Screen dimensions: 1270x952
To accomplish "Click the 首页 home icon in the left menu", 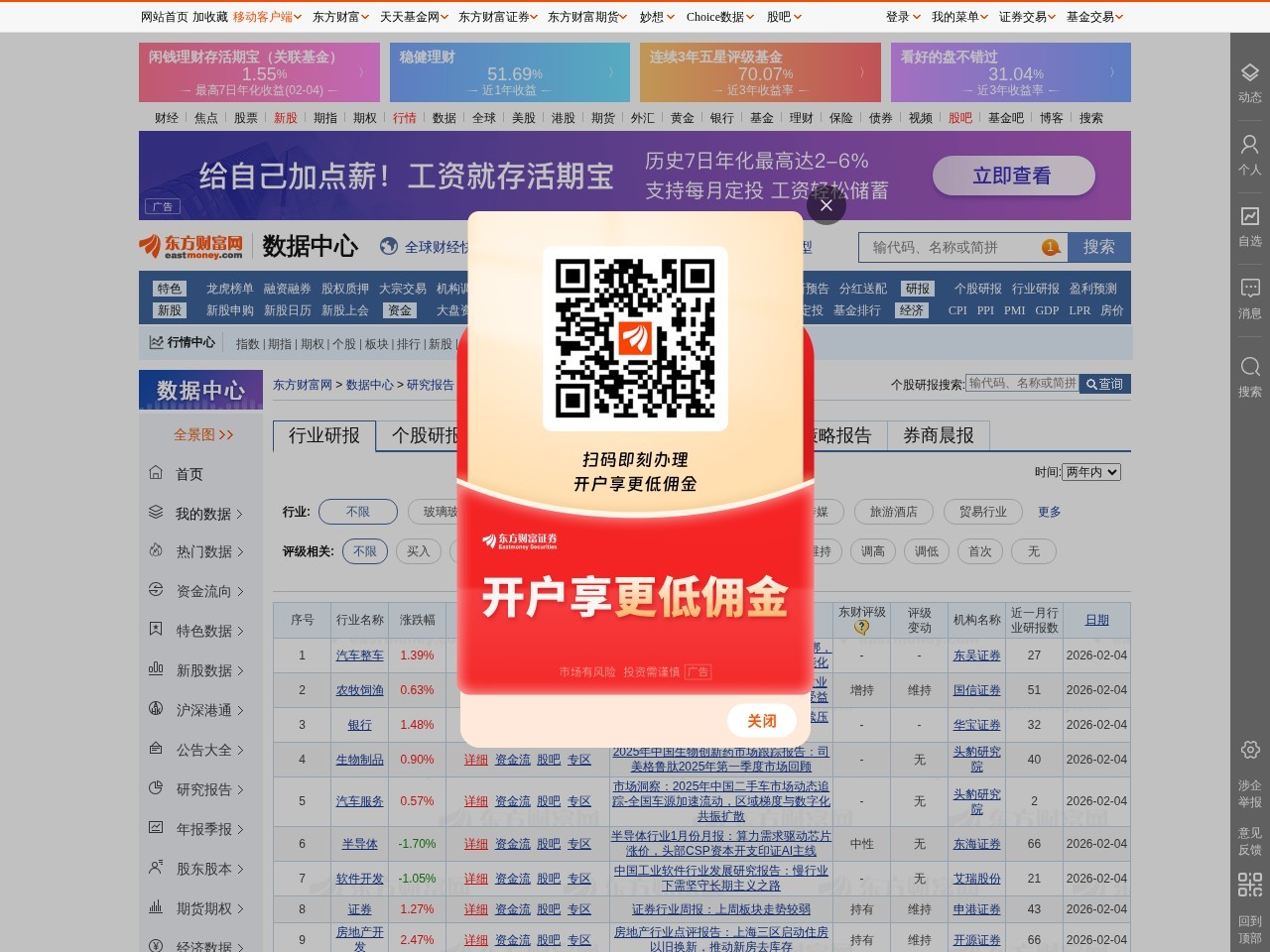I will click(156, 473).
